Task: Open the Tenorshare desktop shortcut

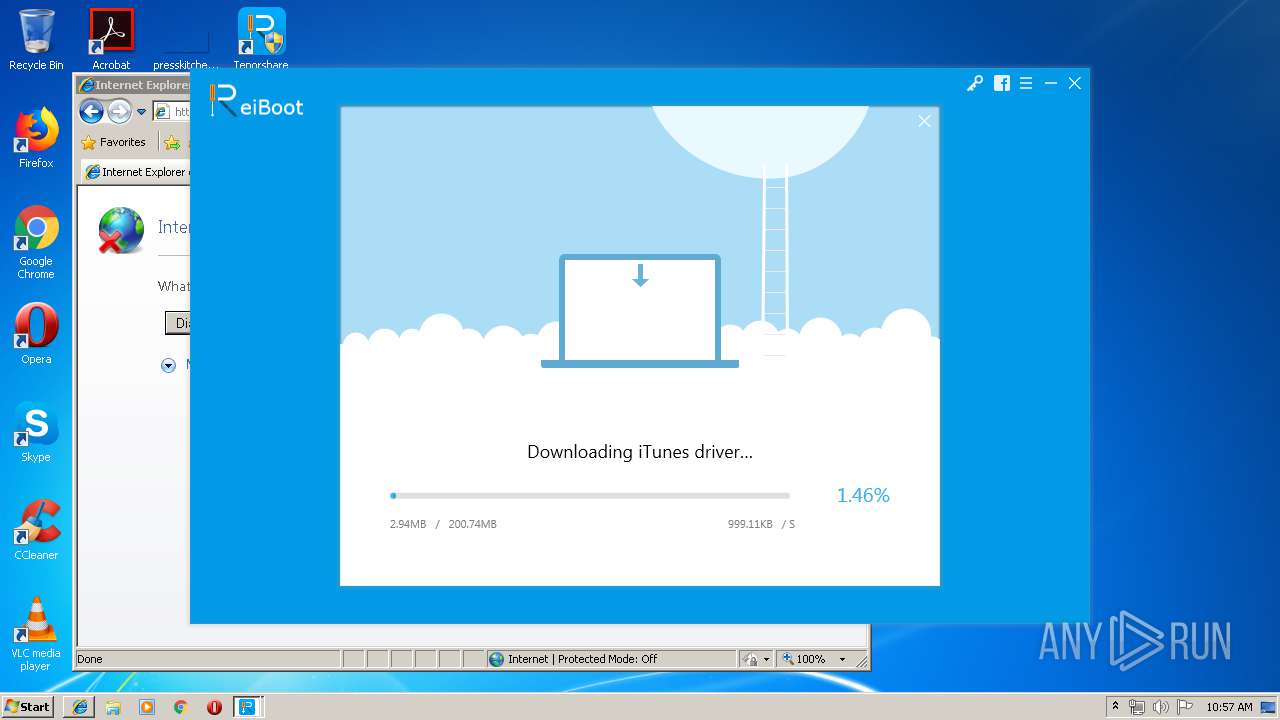Action: tap(261, 40)
